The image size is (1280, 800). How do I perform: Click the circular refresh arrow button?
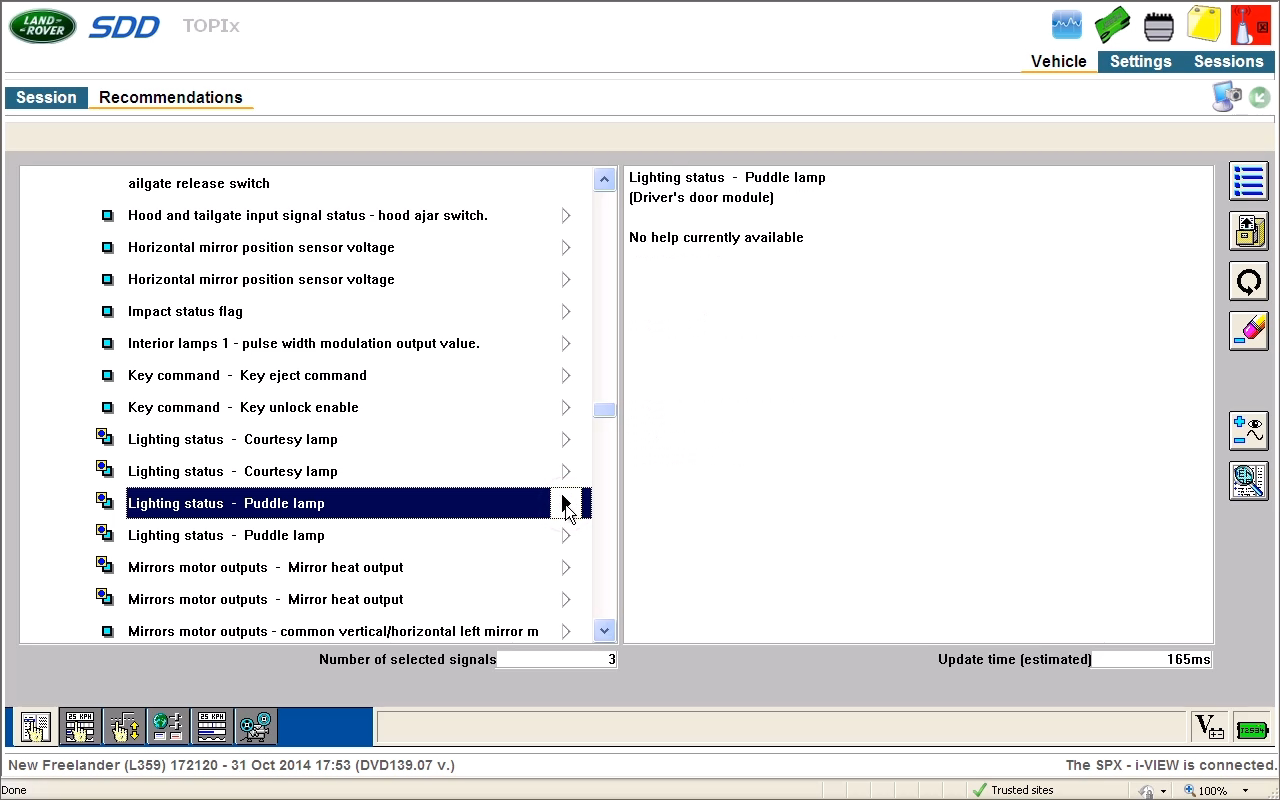[1248, 281]
